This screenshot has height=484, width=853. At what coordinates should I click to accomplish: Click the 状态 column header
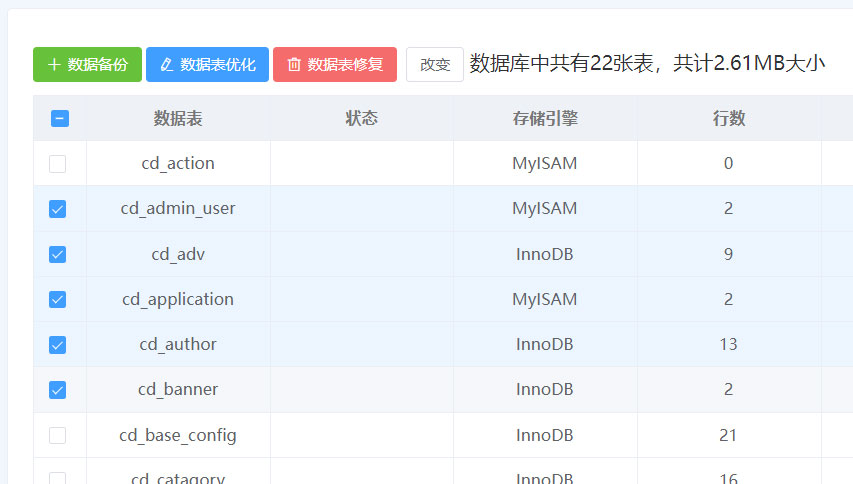pyautogui.click(x=362, y=119)
